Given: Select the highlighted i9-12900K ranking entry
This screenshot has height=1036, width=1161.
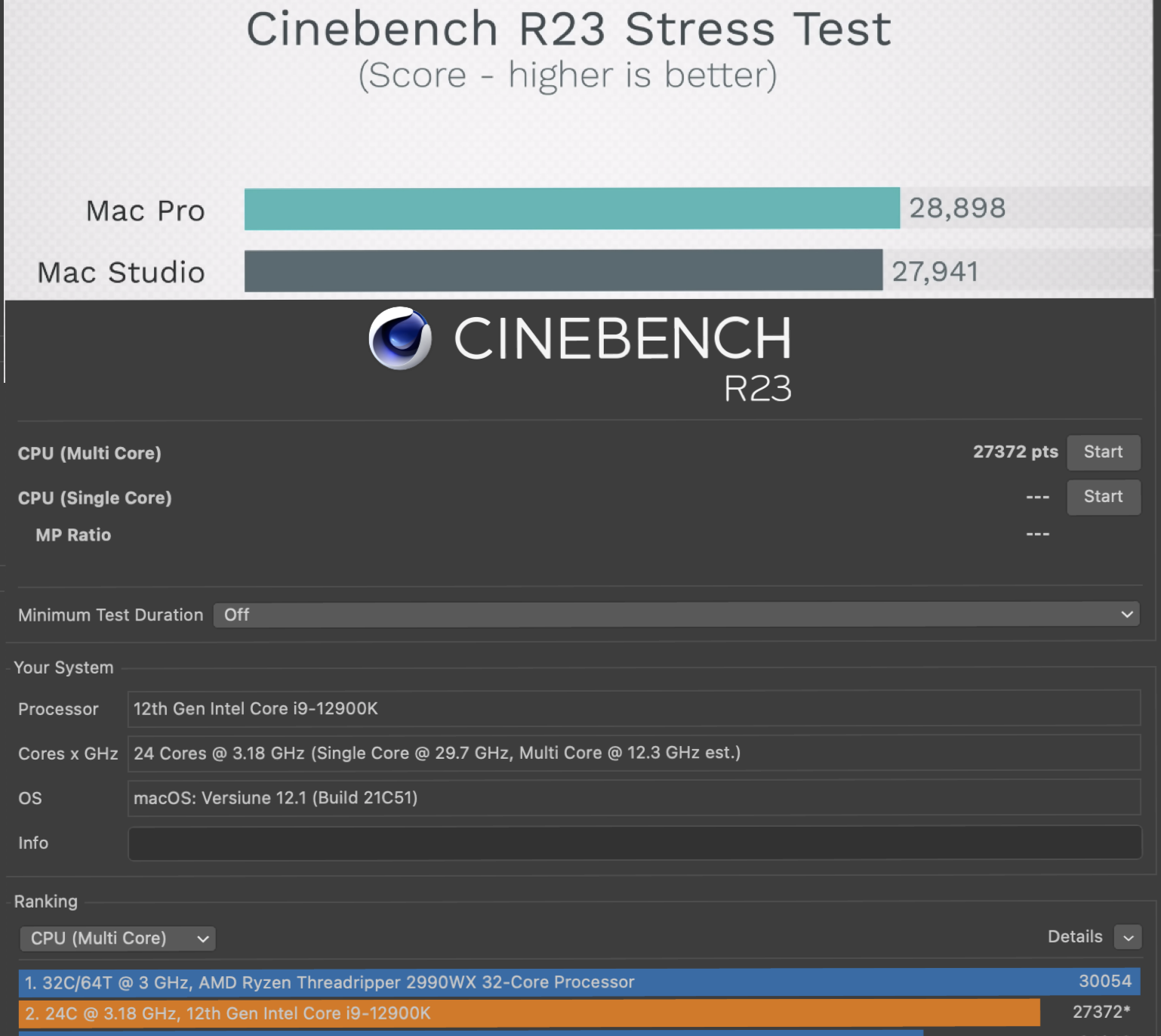Looking at the screenshot, I should pyautogui.click(x=528, y=1013).
